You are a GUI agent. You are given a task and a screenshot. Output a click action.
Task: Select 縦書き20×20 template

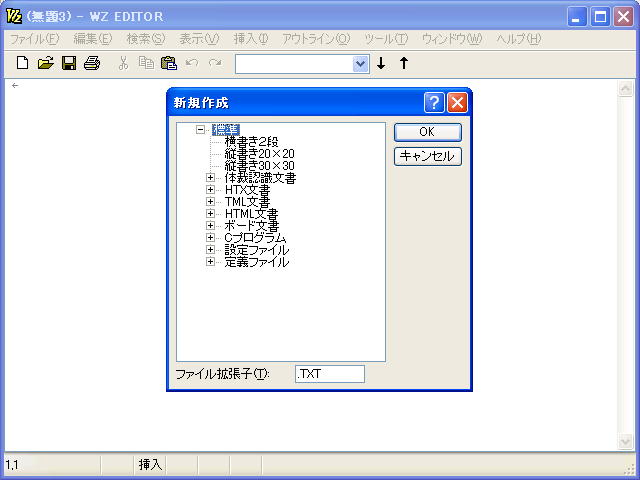(x=259, y=153)
